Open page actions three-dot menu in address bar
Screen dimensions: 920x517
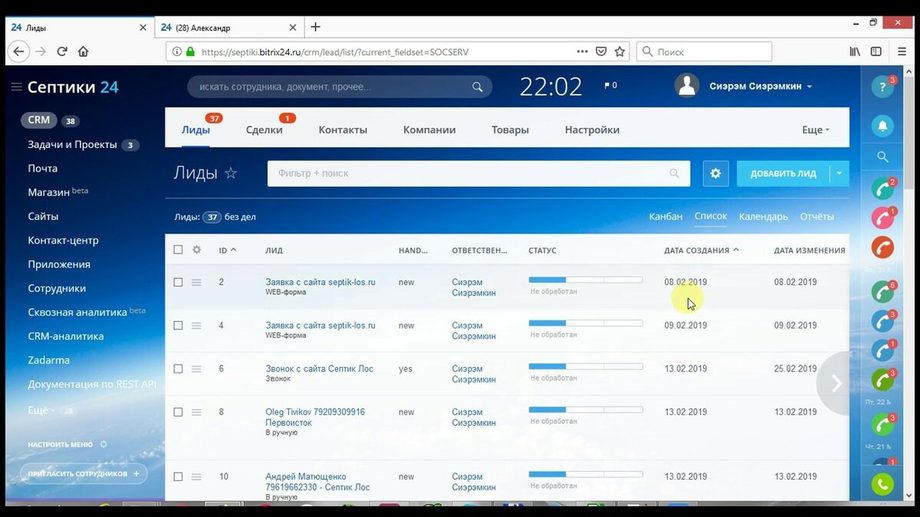tap(582, 52)
